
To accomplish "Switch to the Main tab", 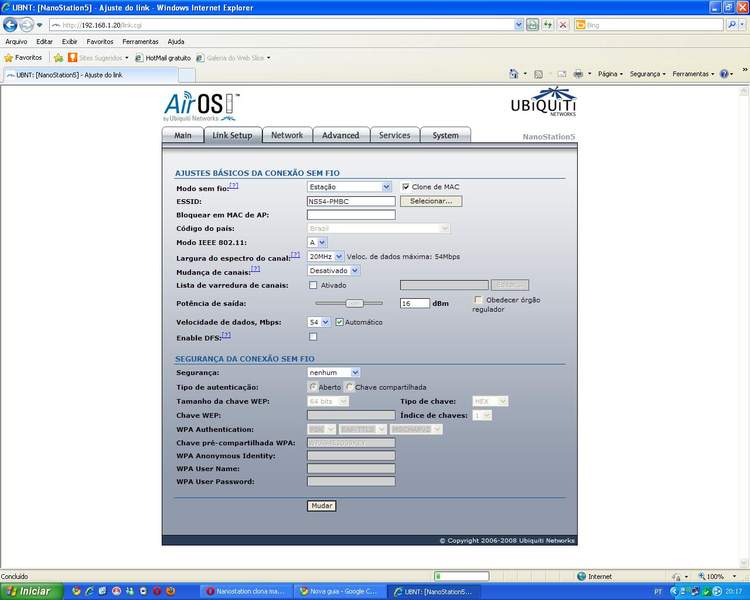I will 183,135.
